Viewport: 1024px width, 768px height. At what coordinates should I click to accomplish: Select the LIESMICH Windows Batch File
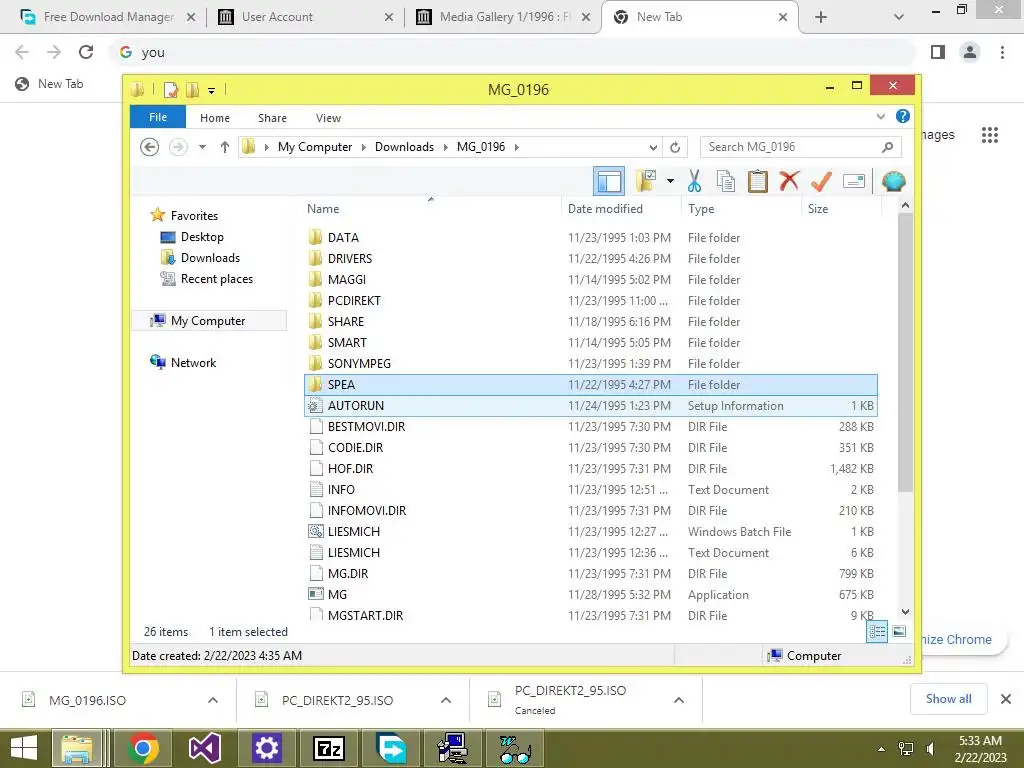click(x=590, y=532)
